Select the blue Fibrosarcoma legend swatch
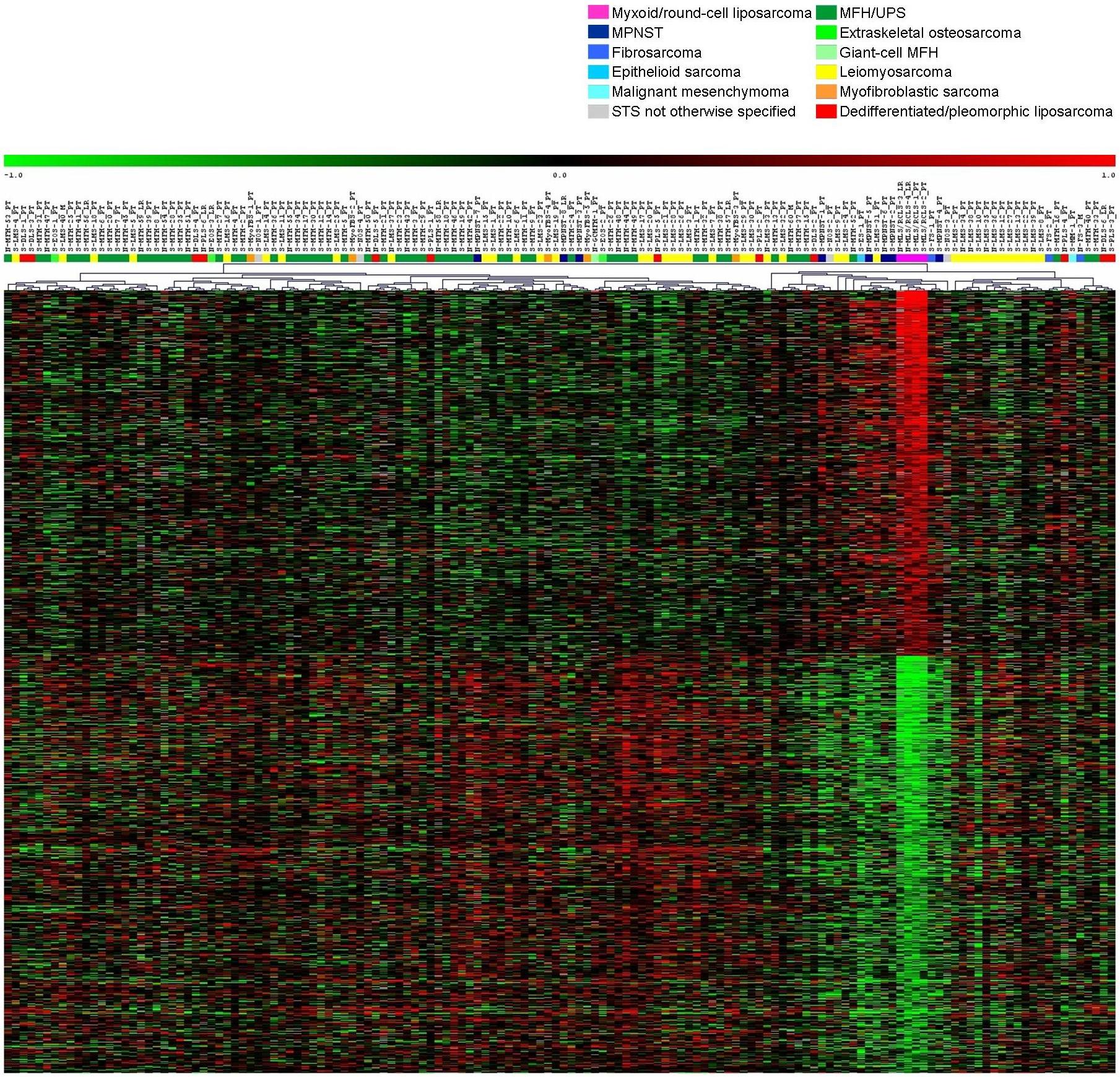Image resolution: width=1120 pixels, height=1077 pixels. click(598, 52)
